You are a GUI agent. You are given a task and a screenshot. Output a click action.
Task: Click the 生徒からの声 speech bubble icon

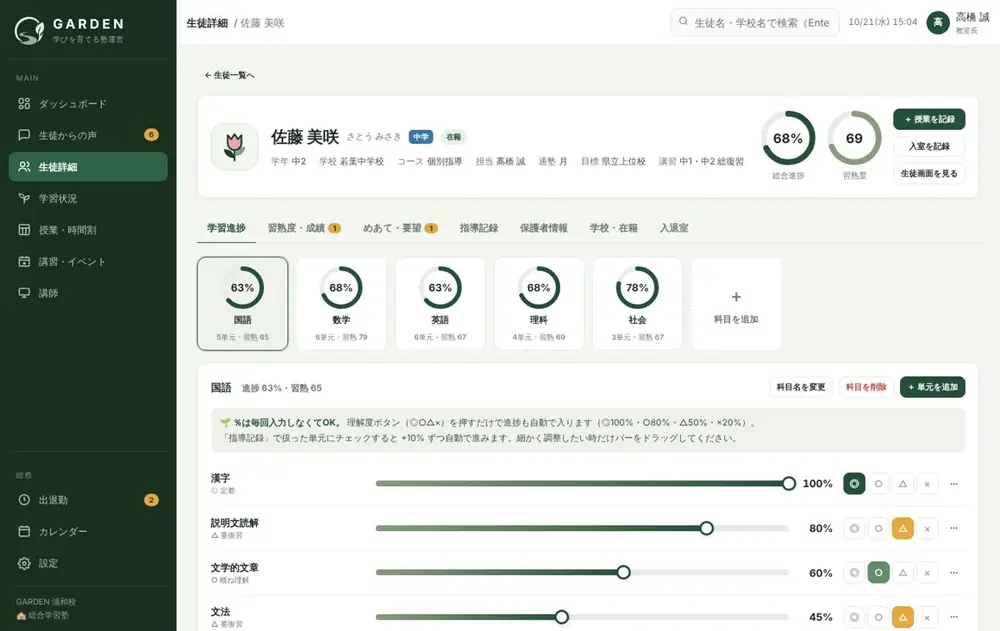point(24,135)
